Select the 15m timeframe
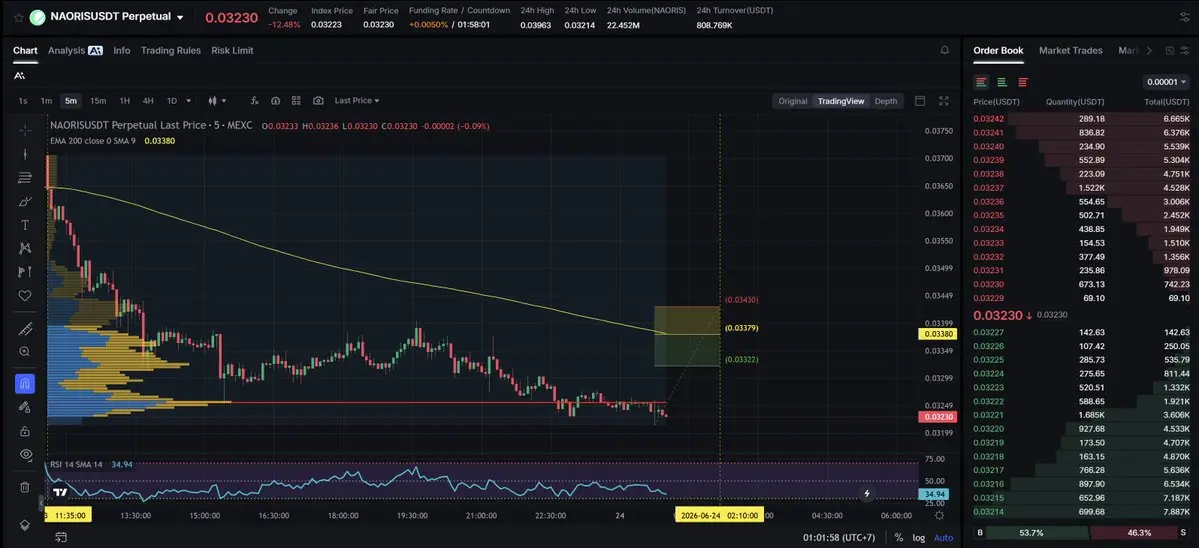The width and height of the screenshot is (1199, 548). 98,101
